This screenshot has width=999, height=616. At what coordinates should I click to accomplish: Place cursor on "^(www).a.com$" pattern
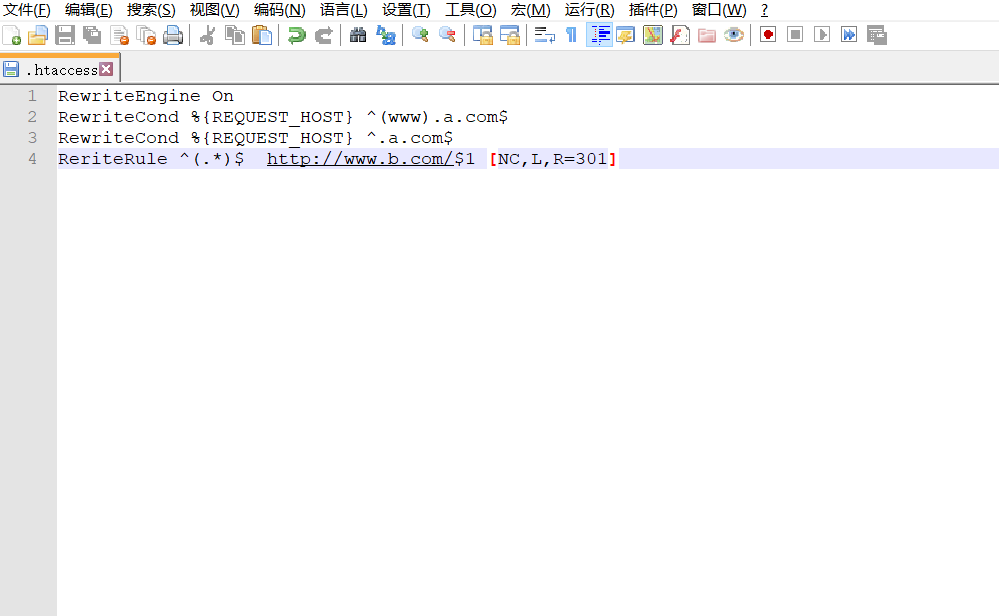coord(438,117)
